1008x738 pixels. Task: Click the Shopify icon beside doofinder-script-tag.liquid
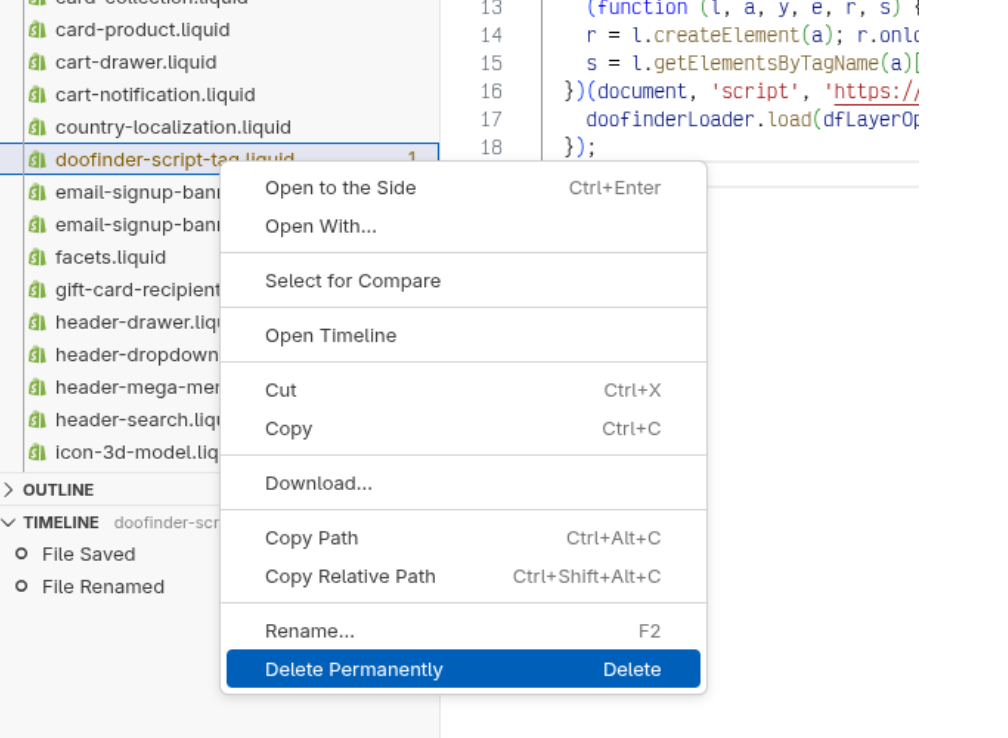tap(37, 159)
